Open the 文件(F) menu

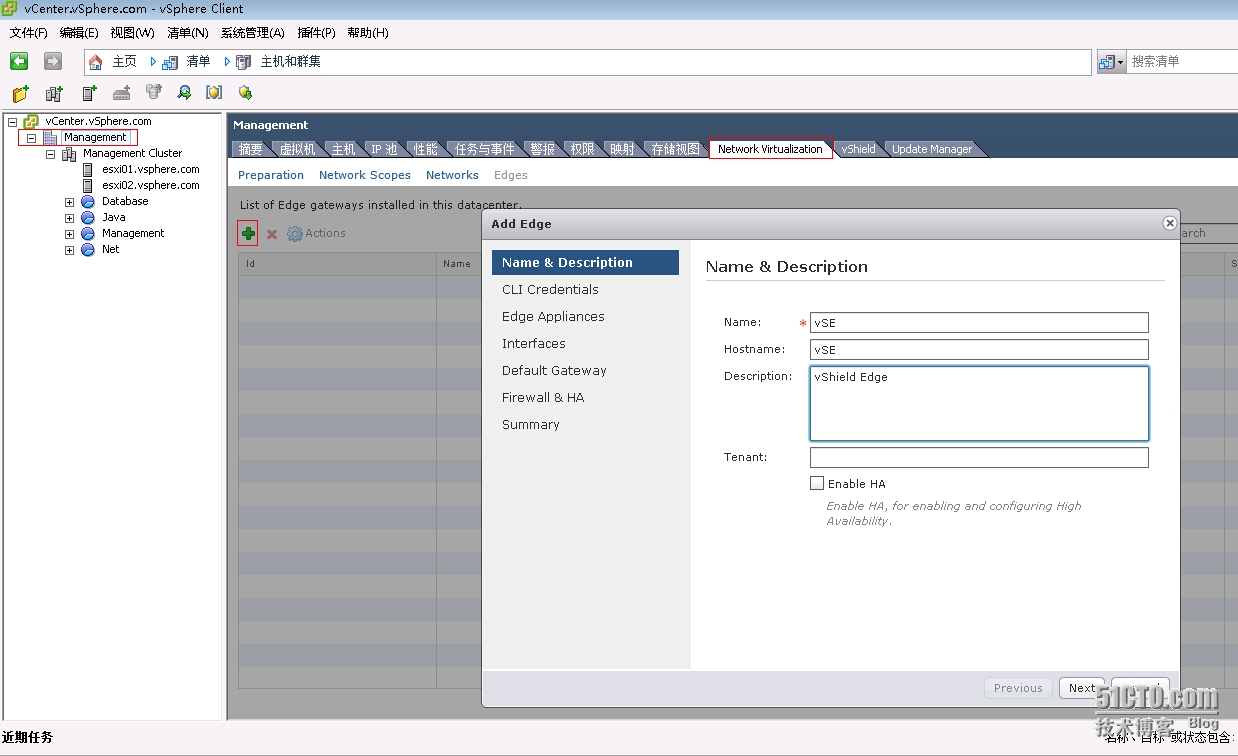(28, 33)
